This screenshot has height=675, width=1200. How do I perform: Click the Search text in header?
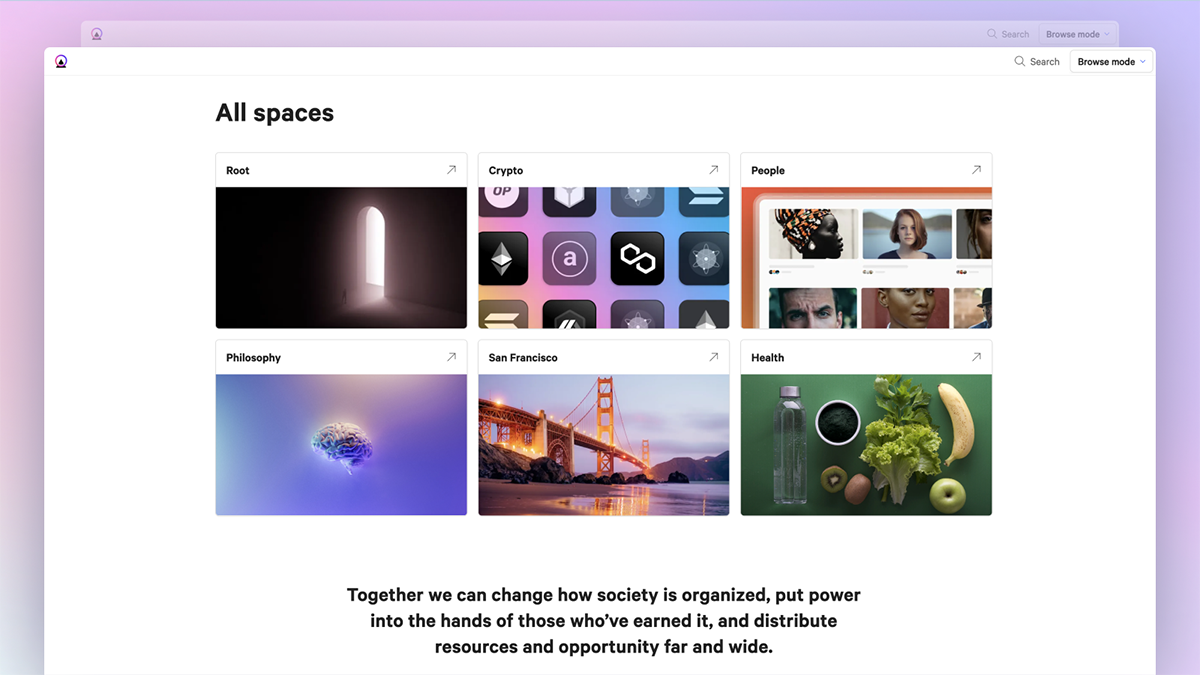click(1044, 62)
